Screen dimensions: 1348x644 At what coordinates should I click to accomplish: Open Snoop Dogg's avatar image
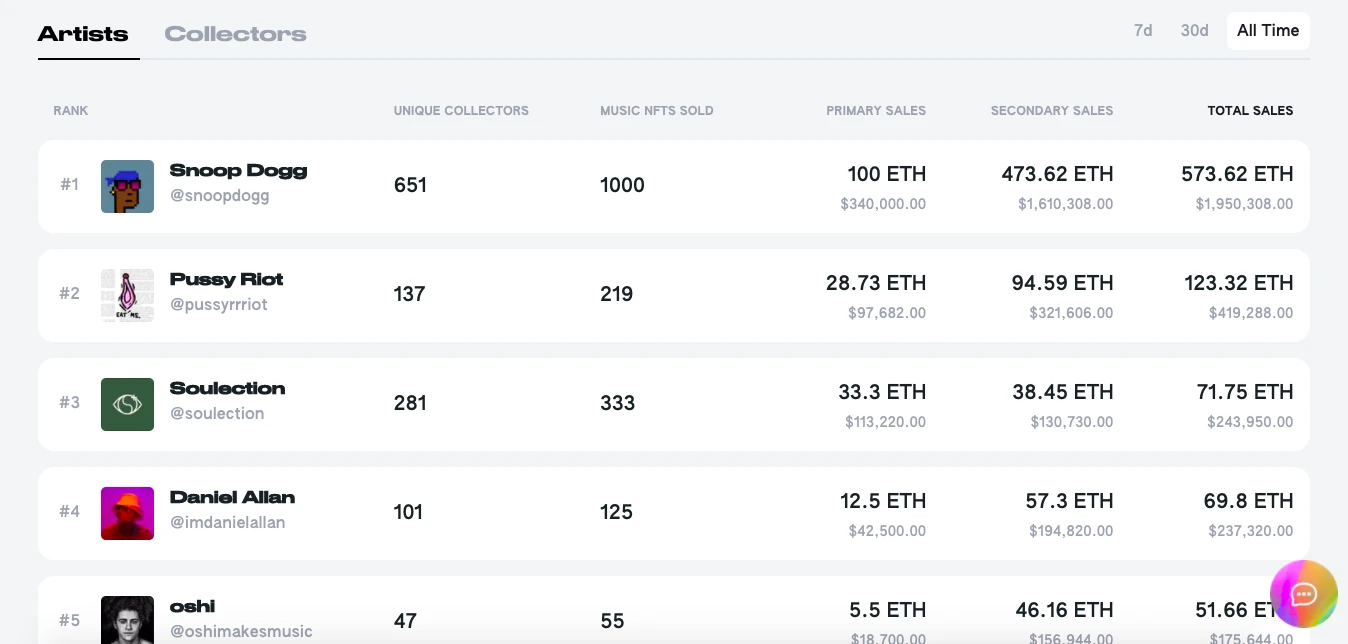(127, 186)
